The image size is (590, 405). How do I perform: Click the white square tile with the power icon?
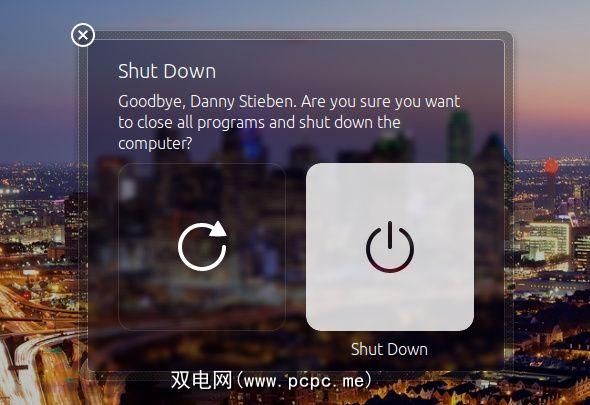[390, 247]
